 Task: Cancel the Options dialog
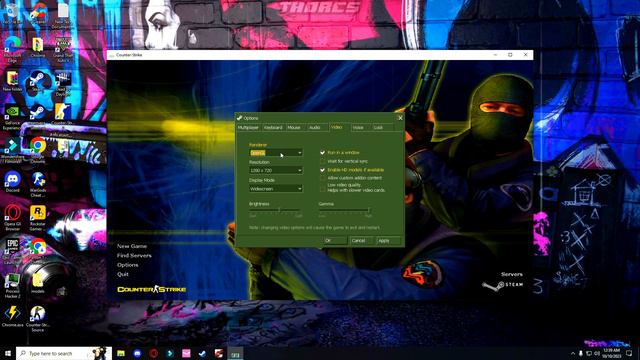click(361, 241)
